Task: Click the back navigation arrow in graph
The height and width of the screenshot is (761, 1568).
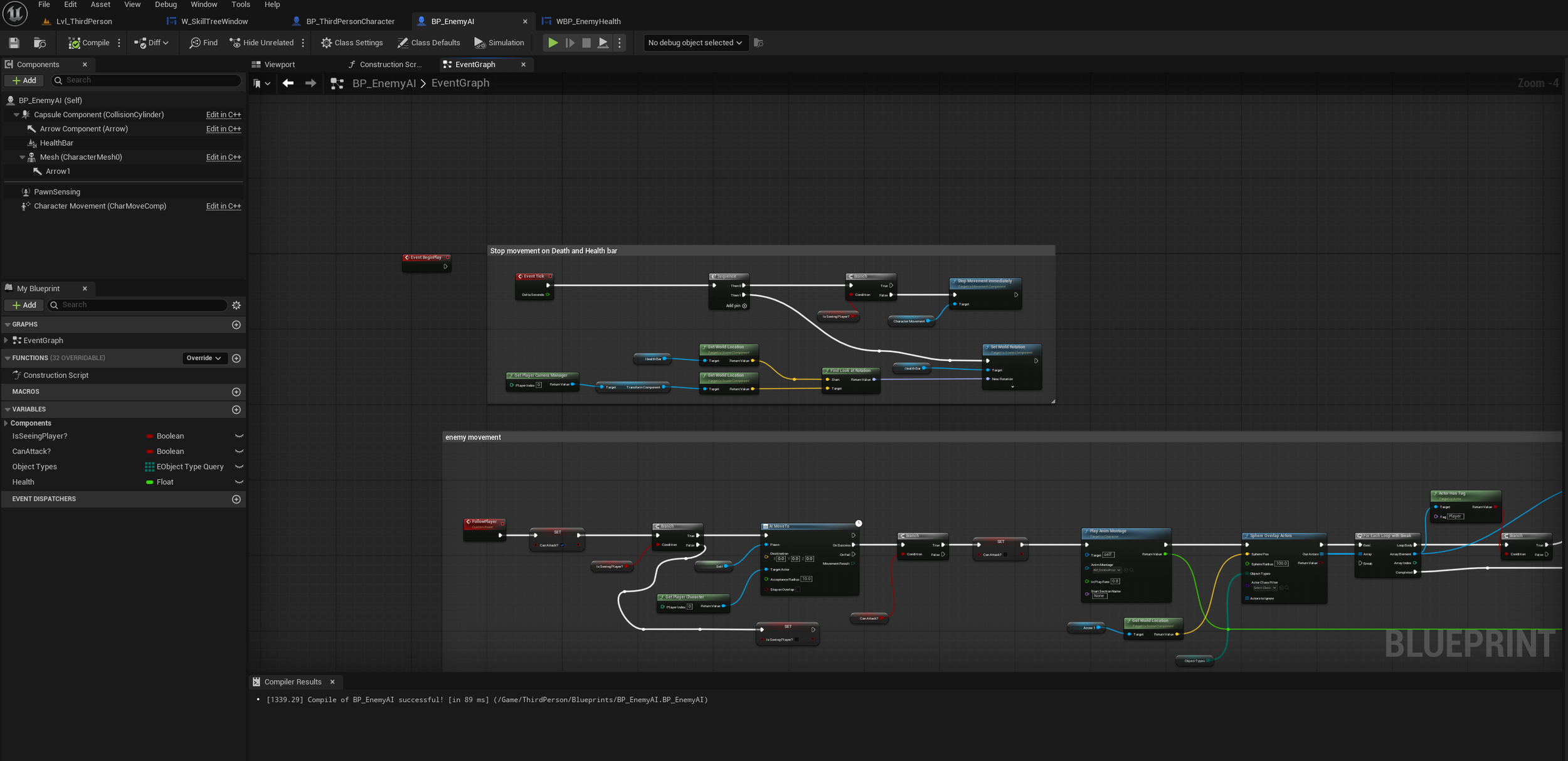Action: (x=288, y=83)
